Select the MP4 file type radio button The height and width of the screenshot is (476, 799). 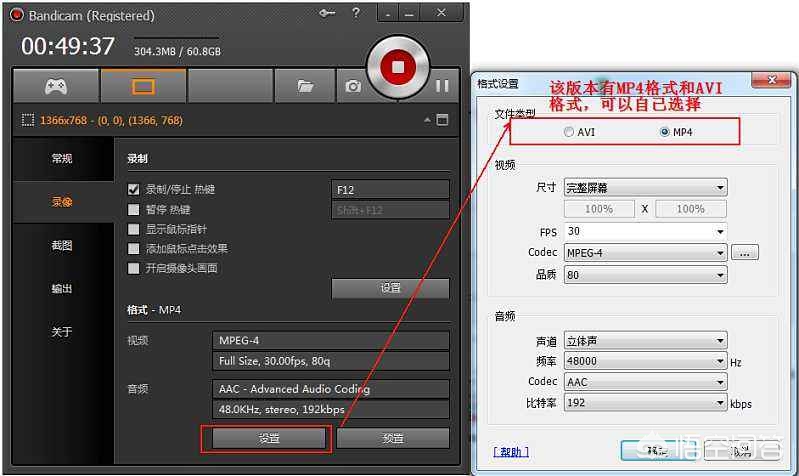664,132
